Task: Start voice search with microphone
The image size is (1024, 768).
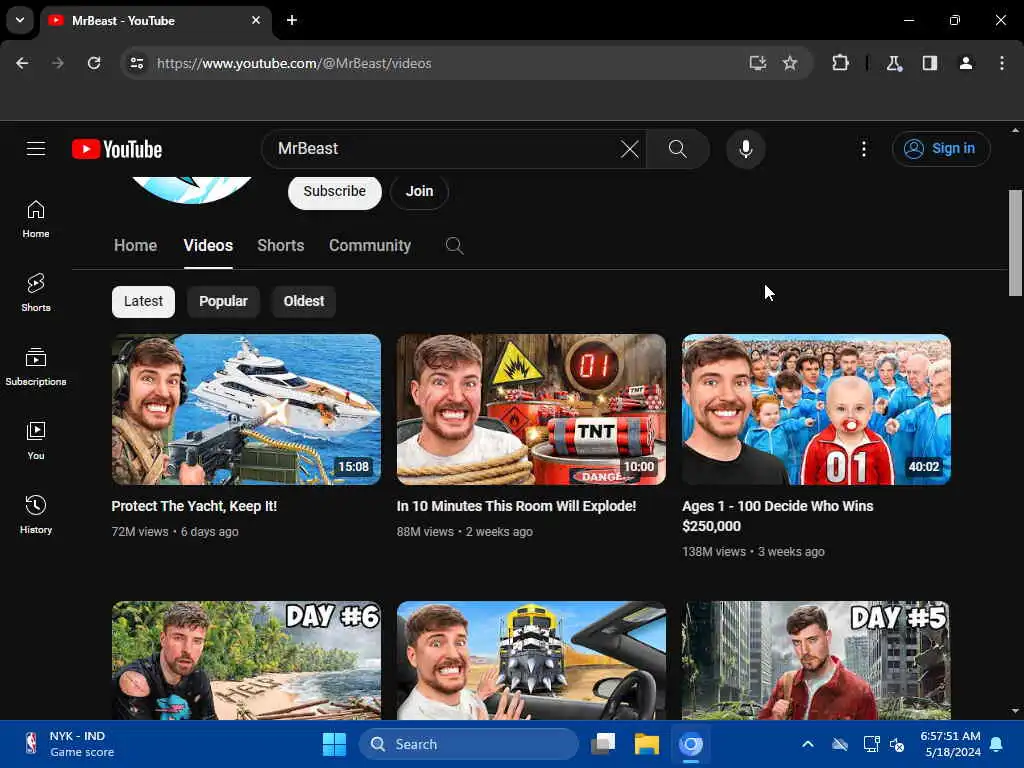Action: point(745,149)
